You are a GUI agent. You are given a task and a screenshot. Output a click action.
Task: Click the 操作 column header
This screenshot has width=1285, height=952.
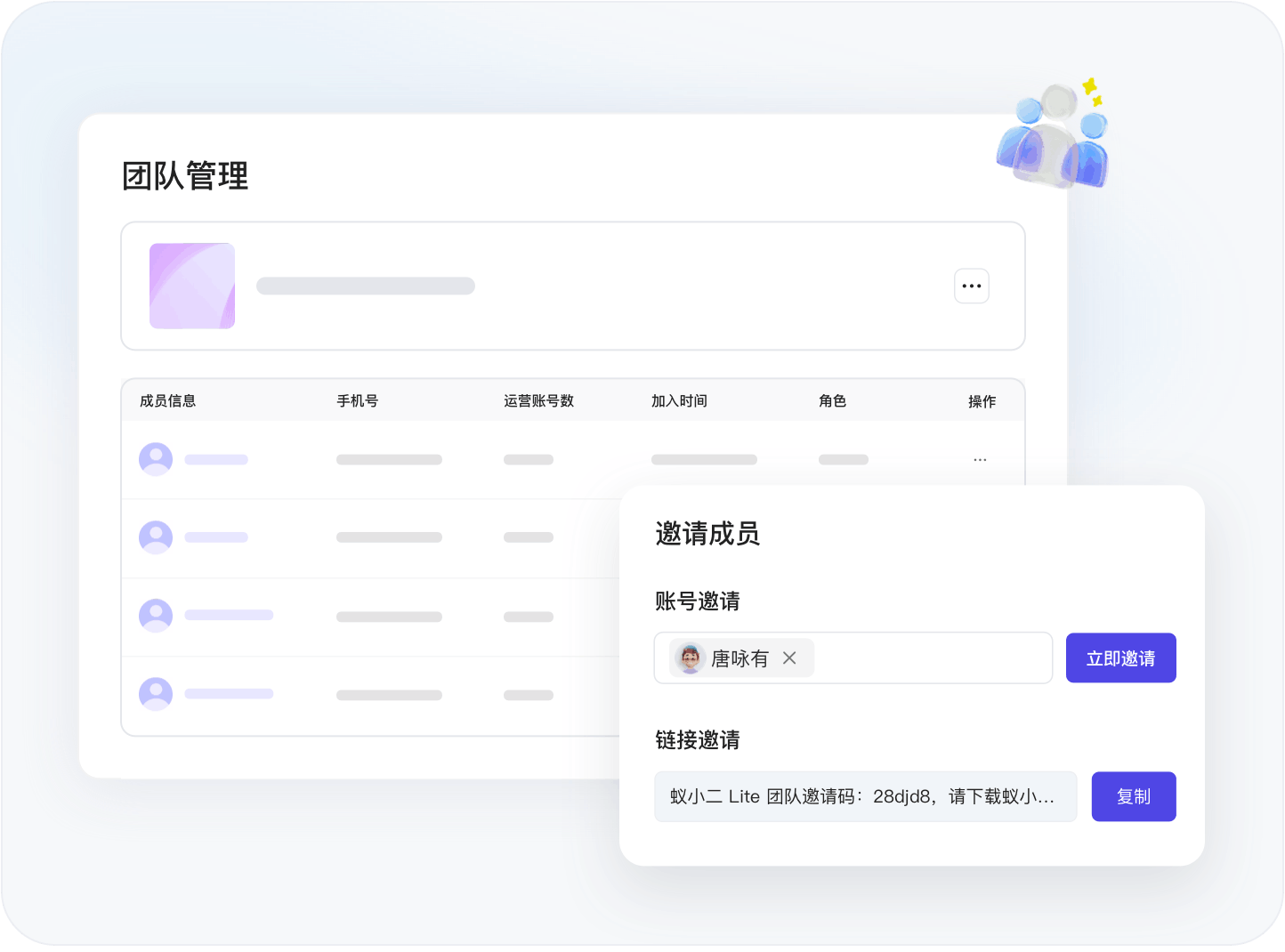click(x=982, y=401)
